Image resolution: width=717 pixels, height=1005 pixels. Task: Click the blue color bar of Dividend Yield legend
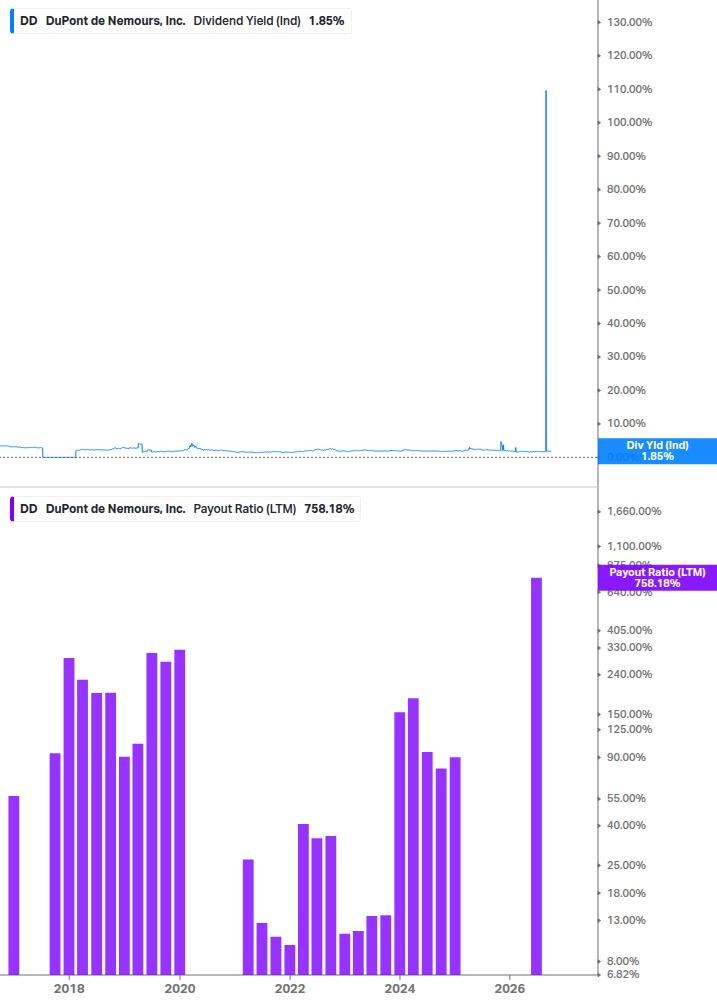[x=12, y=21]
